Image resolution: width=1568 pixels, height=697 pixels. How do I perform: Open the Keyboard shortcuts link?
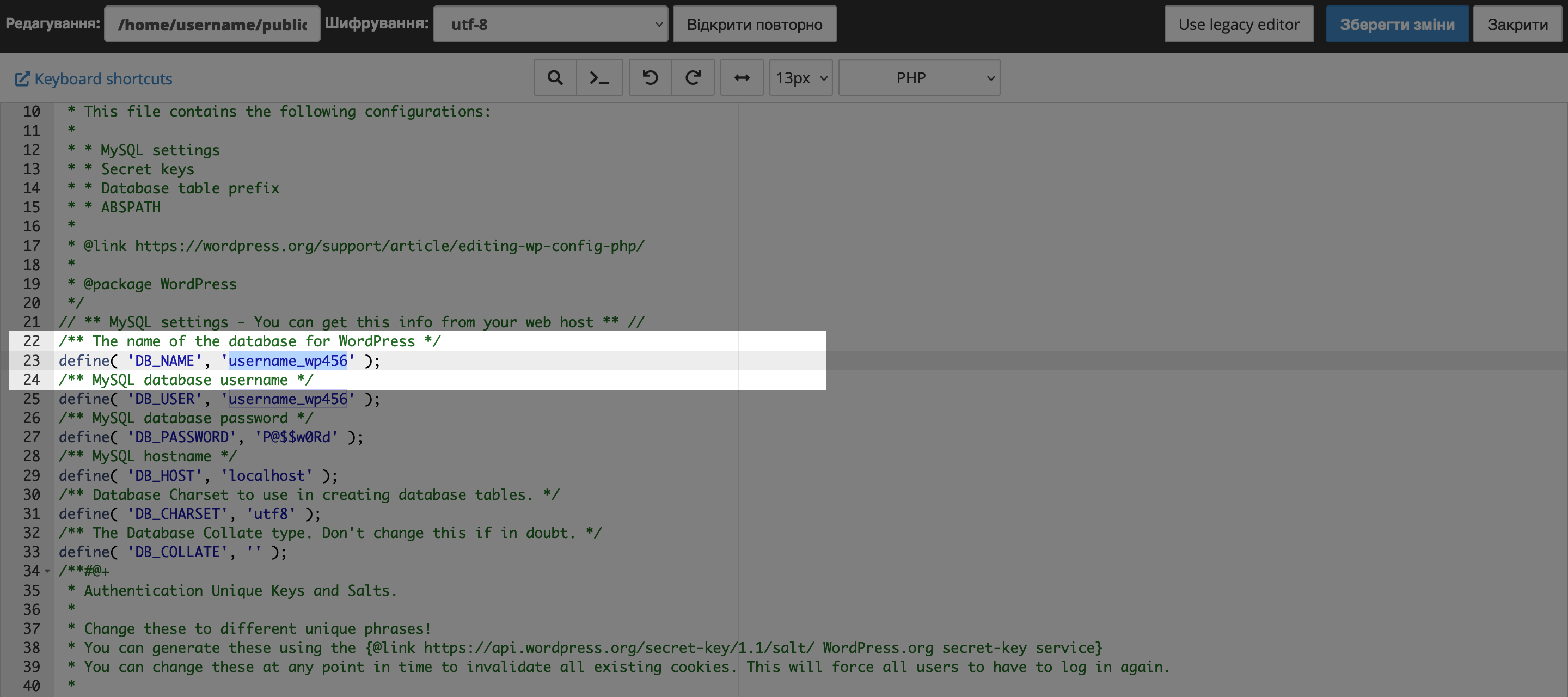[x=94, y=79]
